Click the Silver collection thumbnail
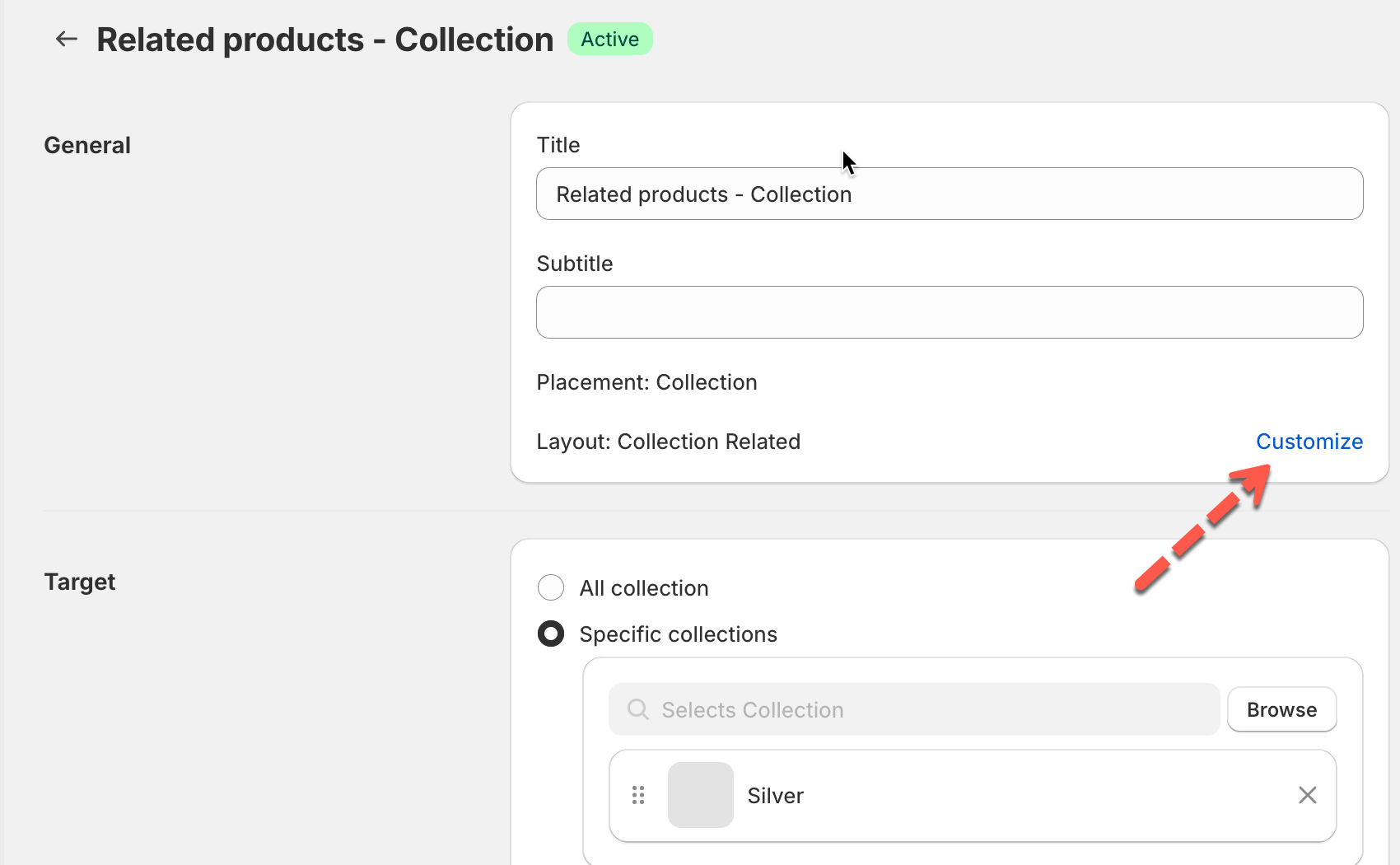 (700, 795)
